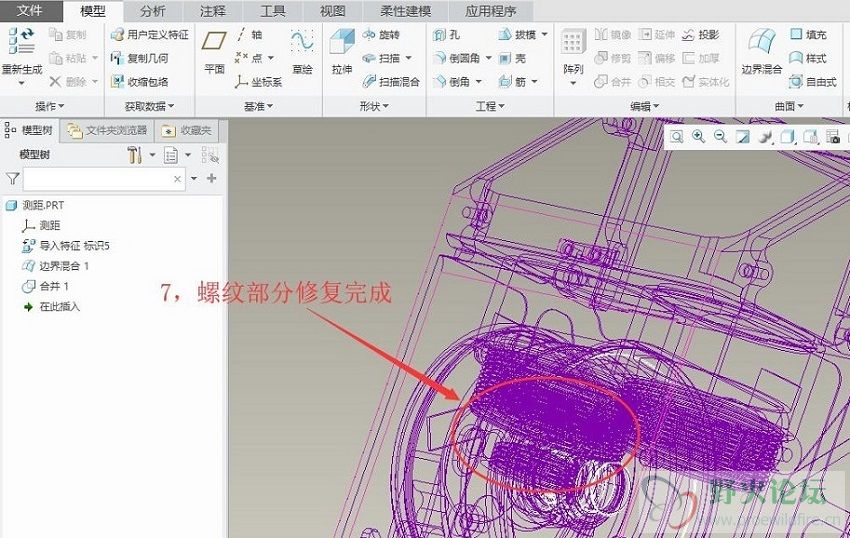Switch to the 注释 ribbon tab
850x538 pixels.
point(212,11)
